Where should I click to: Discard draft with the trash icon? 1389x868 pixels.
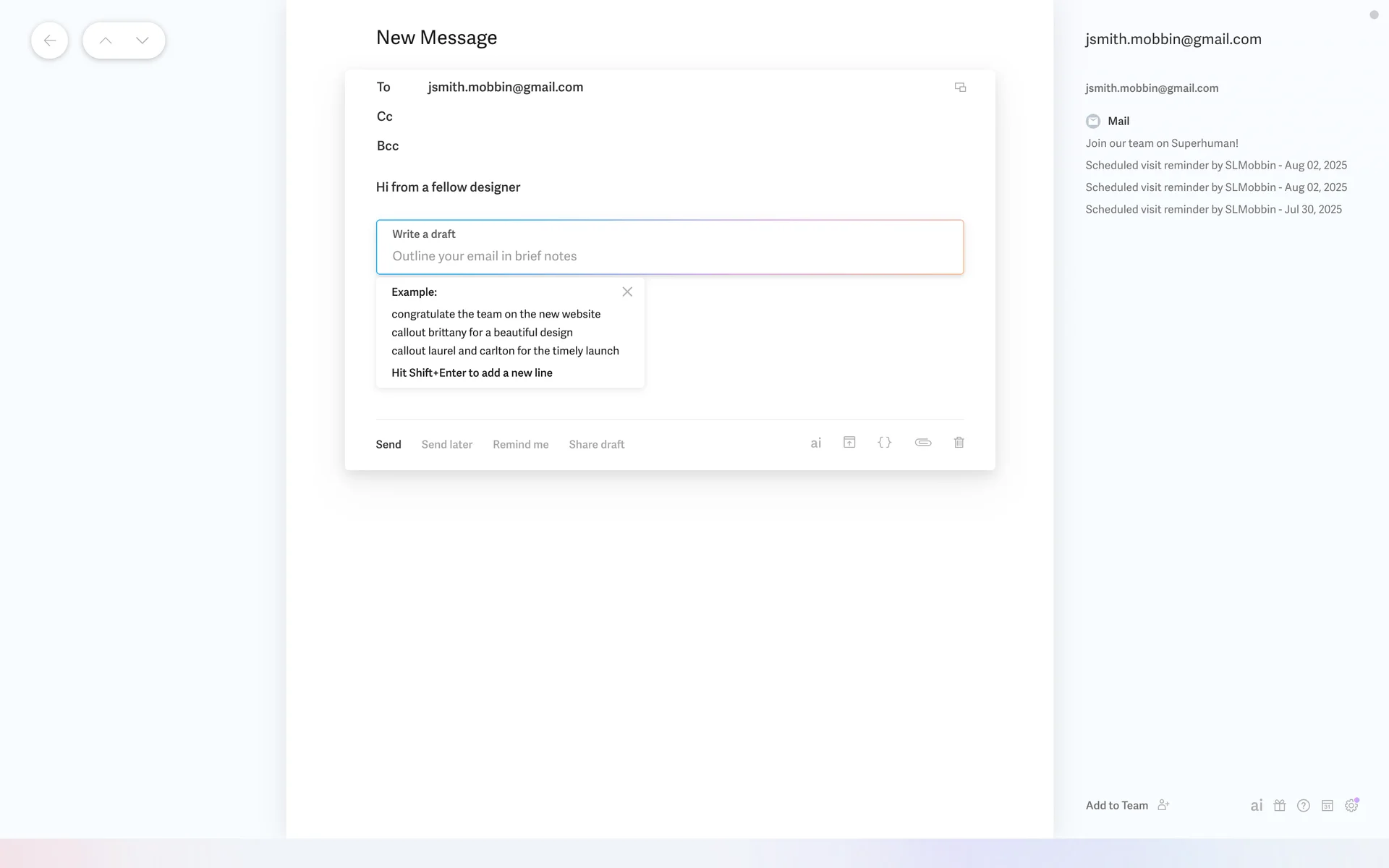point(959,443)
